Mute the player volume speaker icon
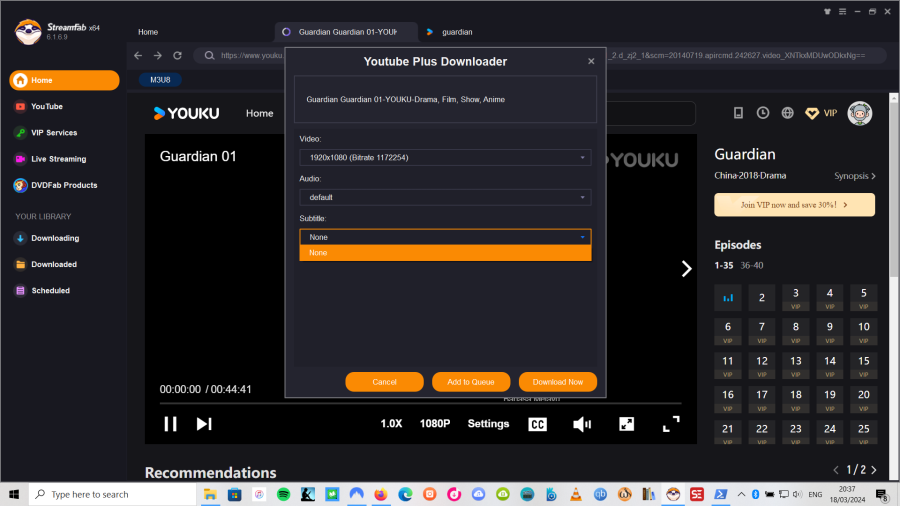The image size is (900, 506). point(582,424)
